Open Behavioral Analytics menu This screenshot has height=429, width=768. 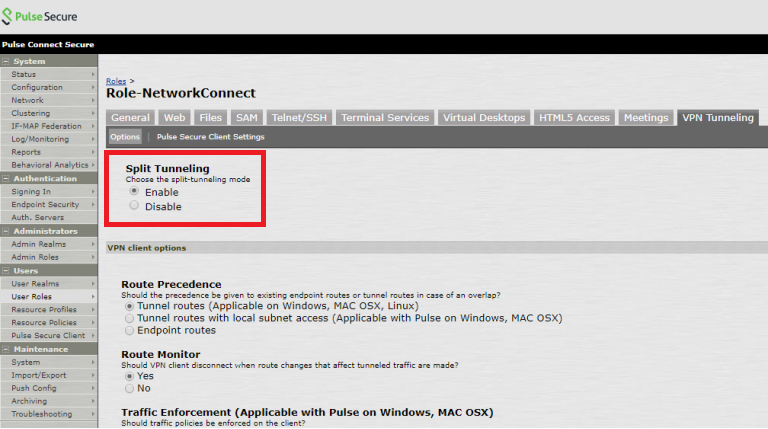point(48,165)
